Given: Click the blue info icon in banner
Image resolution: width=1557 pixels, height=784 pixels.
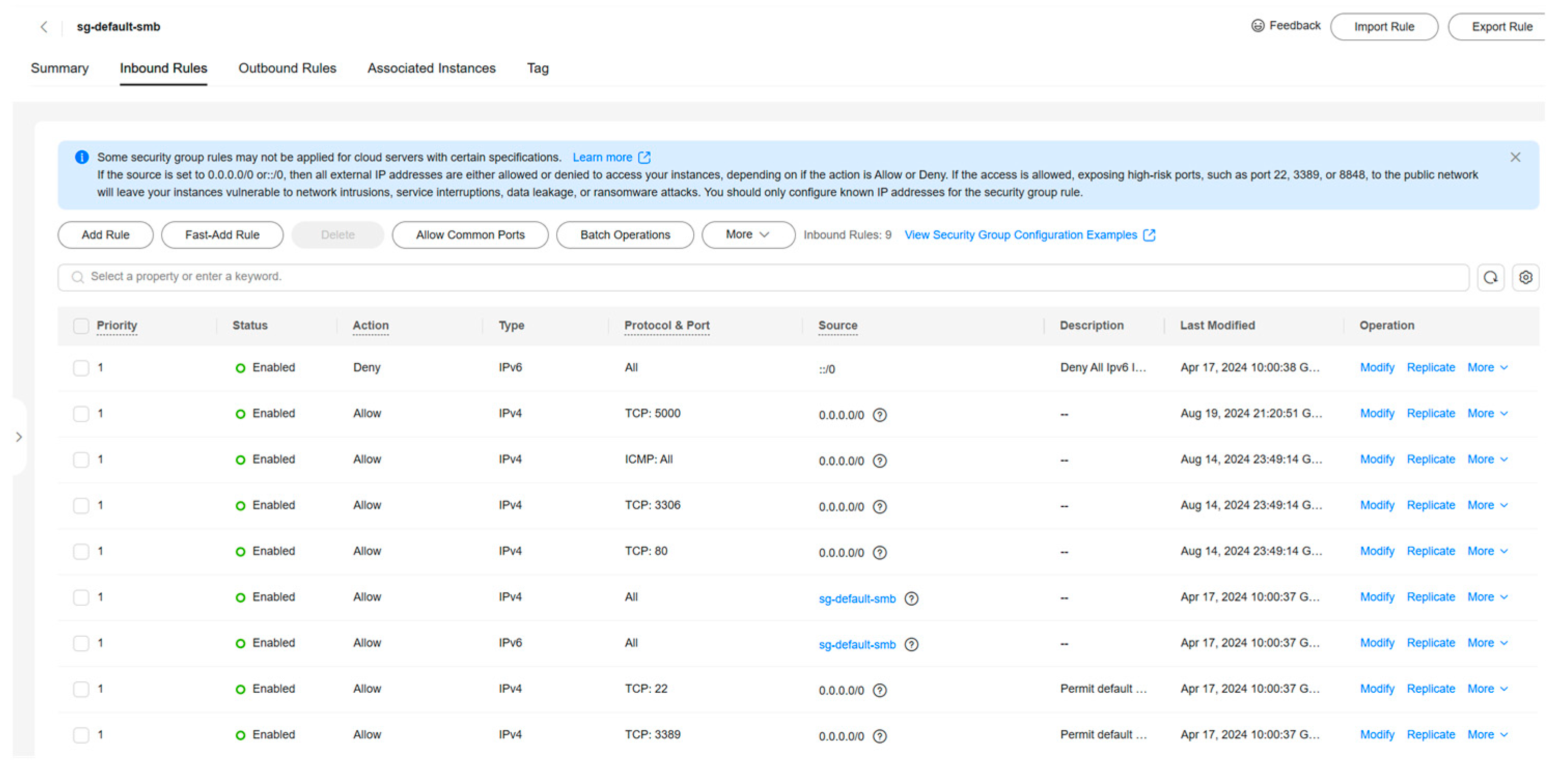Looking at the screenshot, I should (81, 157).
